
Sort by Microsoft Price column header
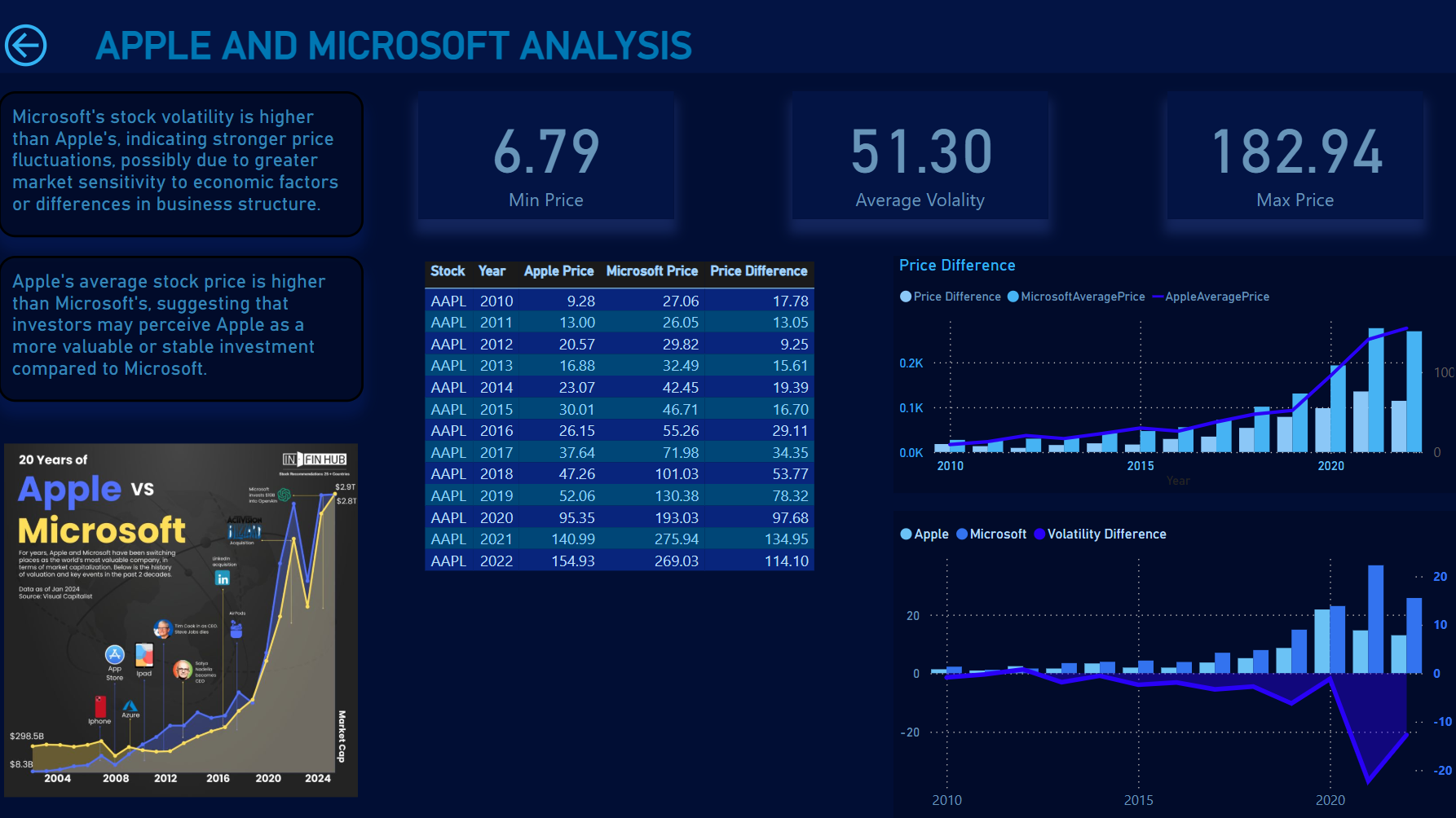coord(651,271)
